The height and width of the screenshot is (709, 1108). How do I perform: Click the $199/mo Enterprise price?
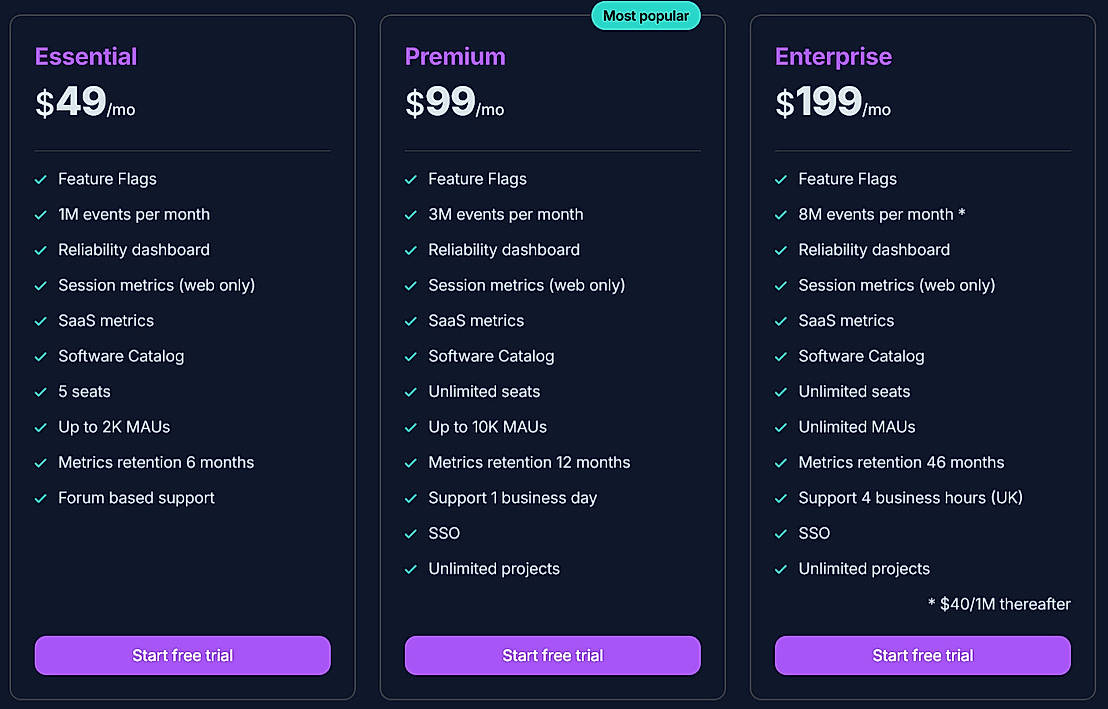(x=832, y=103)
